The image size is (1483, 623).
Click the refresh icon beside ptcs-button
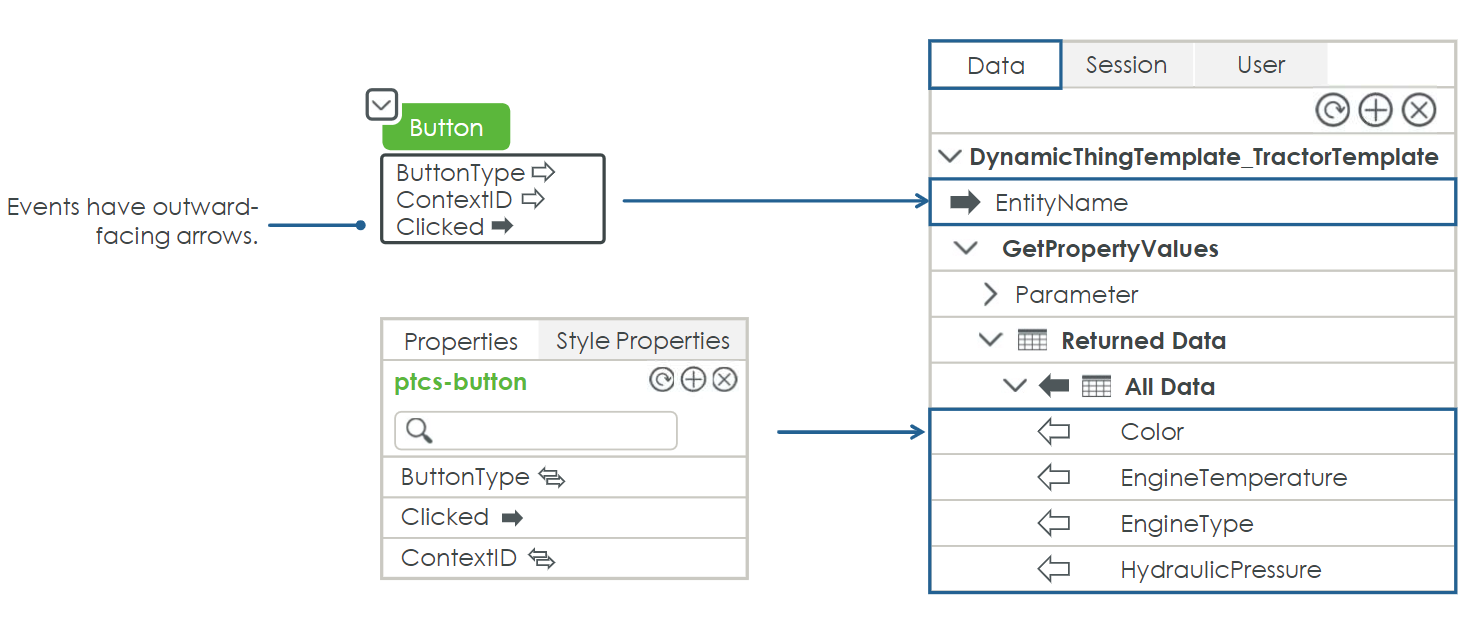click(x=661, y=380)
